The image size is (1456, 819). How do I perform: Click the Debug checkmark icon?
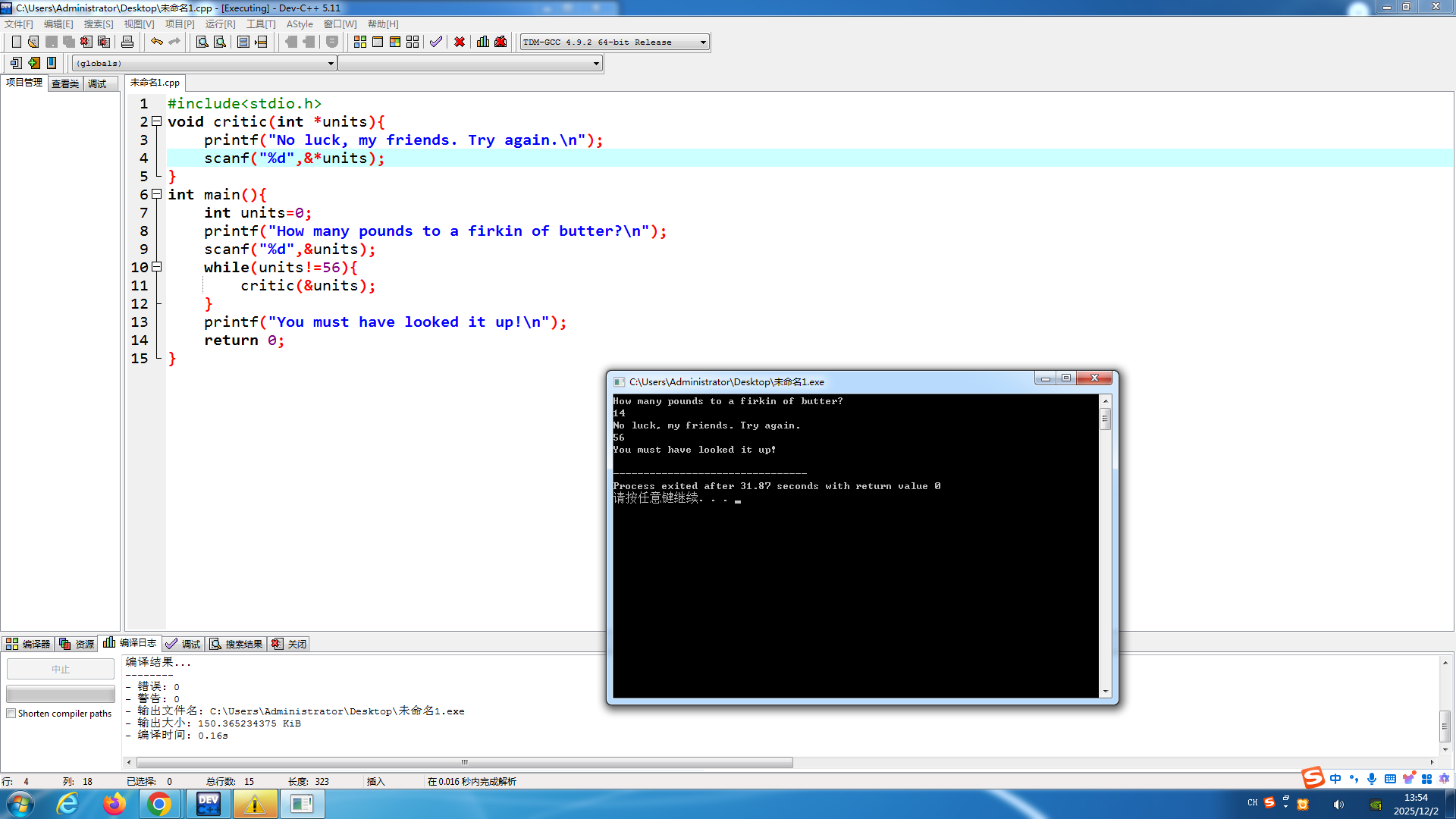(x=436, y=42)
